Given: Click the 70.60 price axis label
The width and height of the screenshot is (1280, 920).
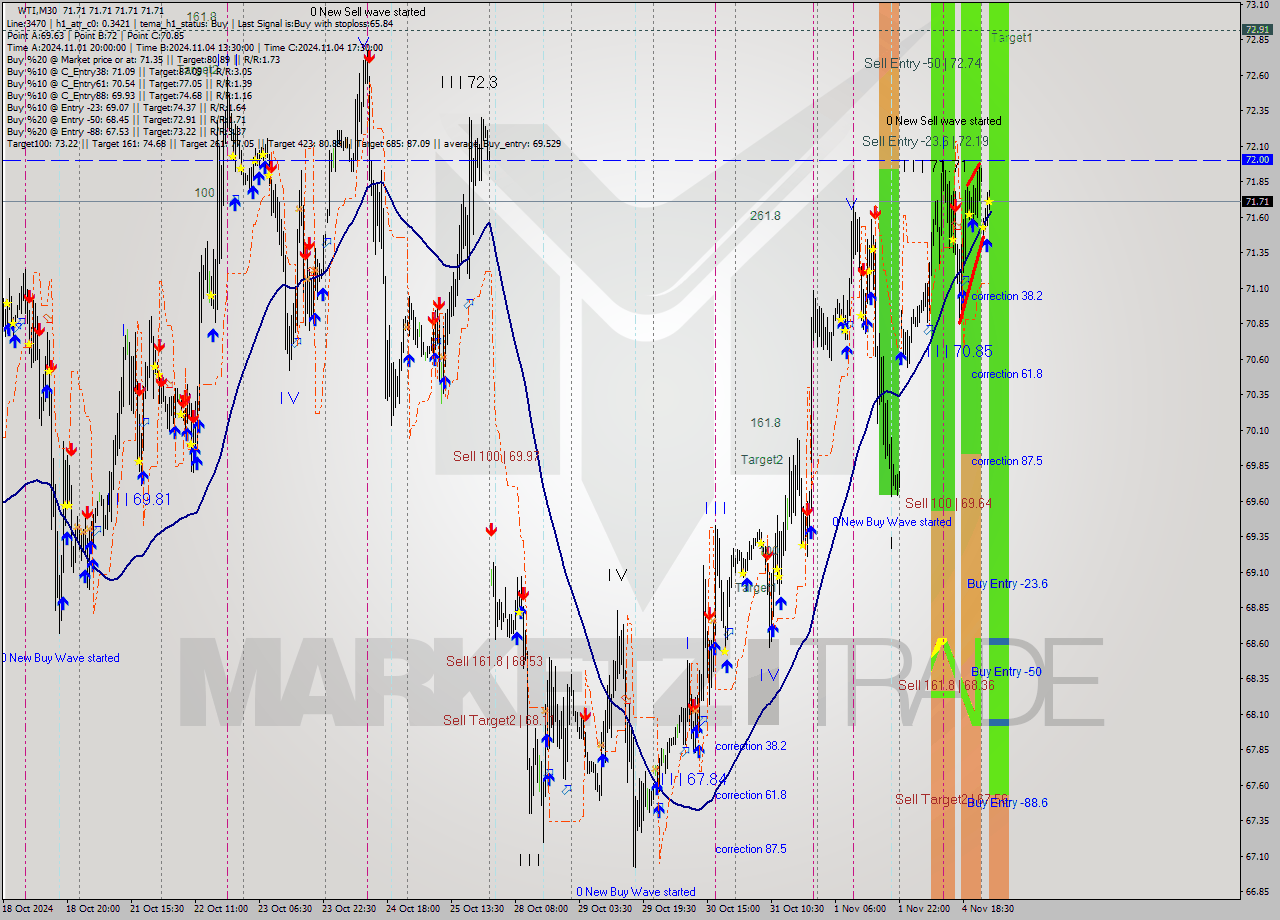Looking at the screenshot, I should click(1257, 359).
